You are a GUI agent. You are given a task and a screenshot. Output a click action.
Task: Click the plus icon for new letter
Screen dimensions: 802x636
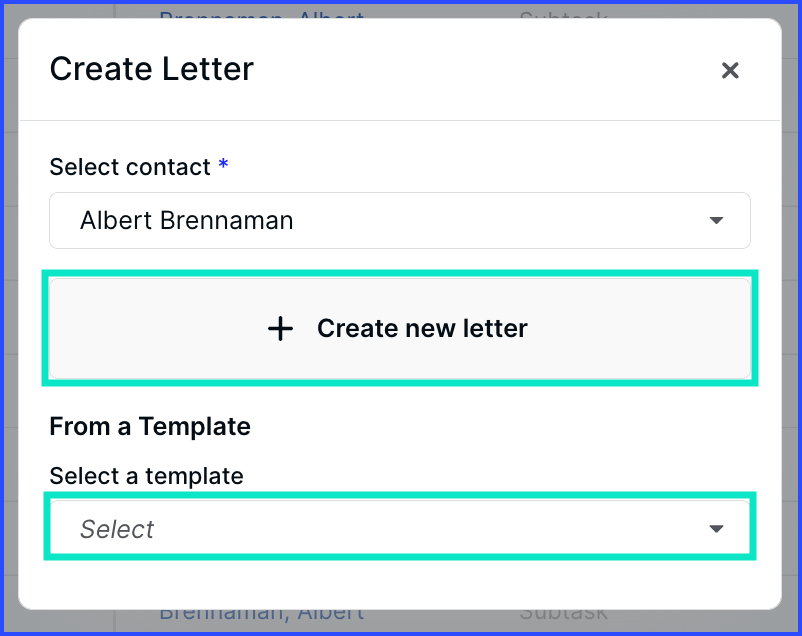click(x=281, y=328)
